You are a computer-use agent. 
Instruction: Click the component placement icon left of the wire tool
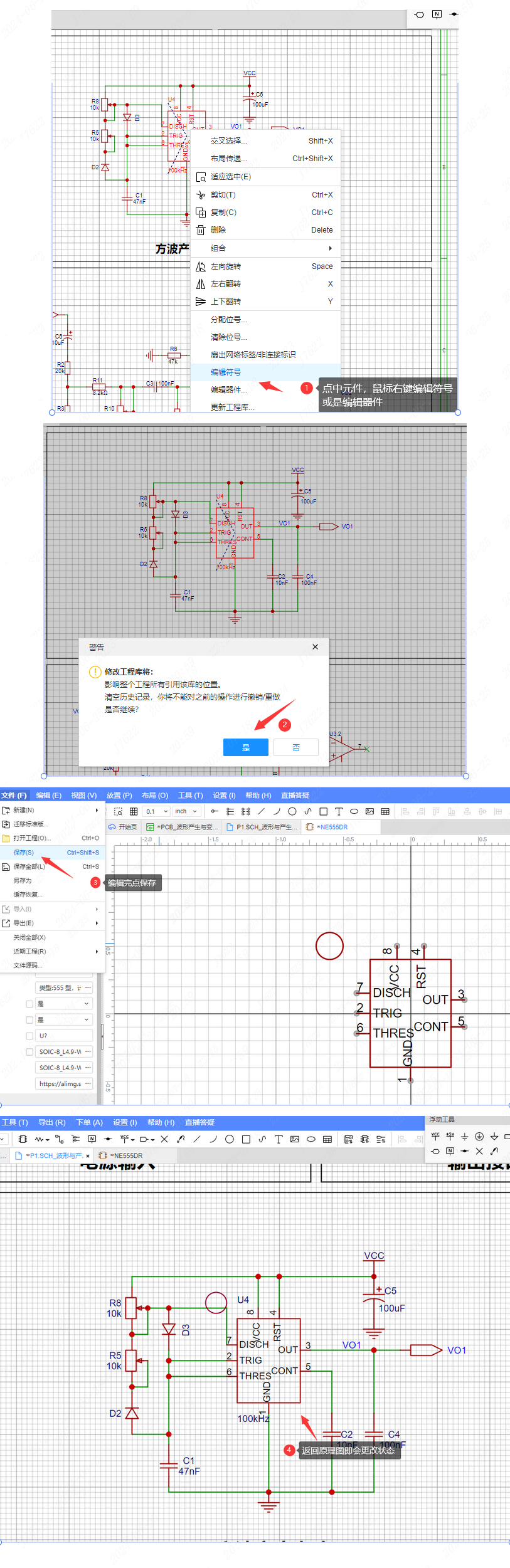click(x=23, y=1139)
